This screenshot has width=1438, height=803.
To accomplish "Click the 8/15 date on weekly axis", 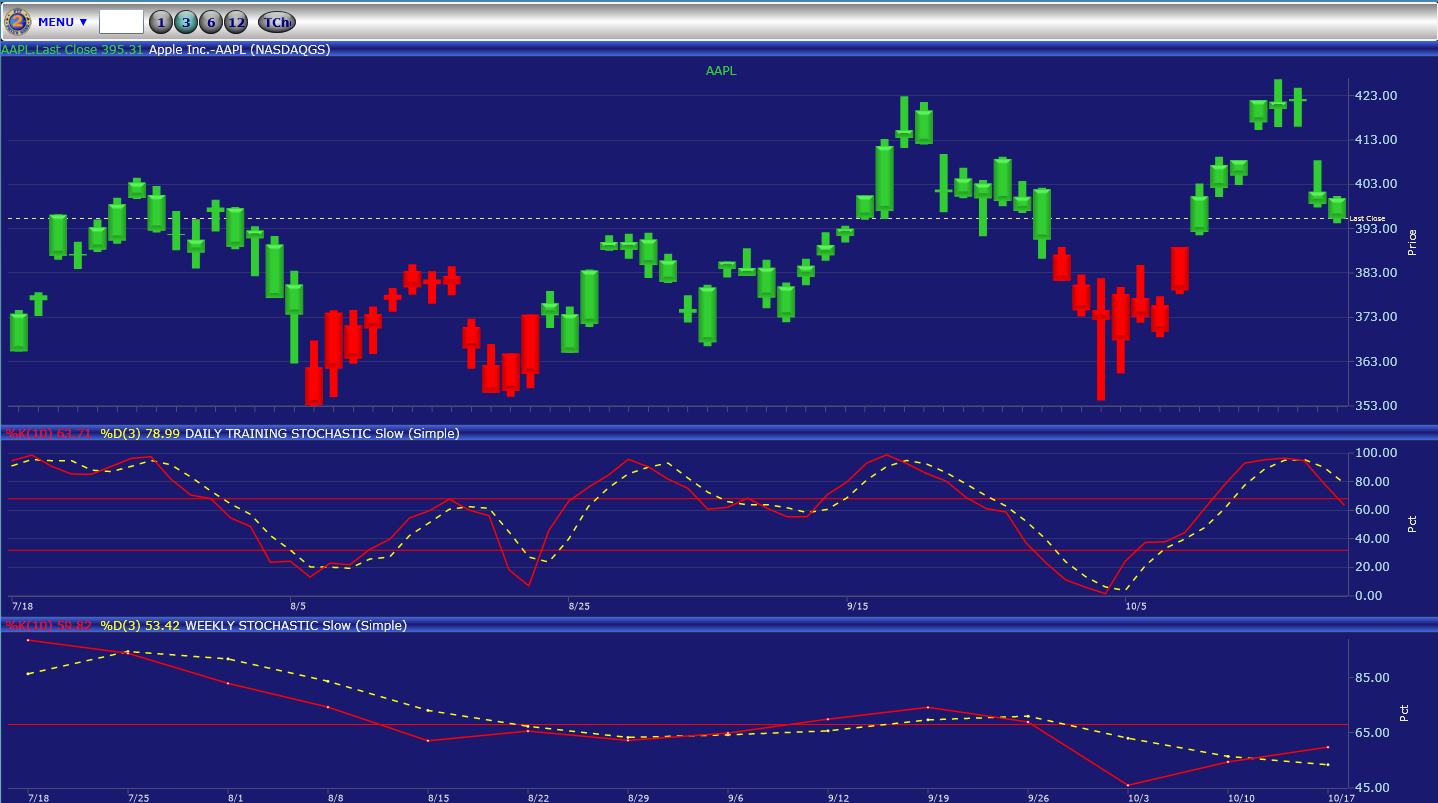I will [438, 798].
